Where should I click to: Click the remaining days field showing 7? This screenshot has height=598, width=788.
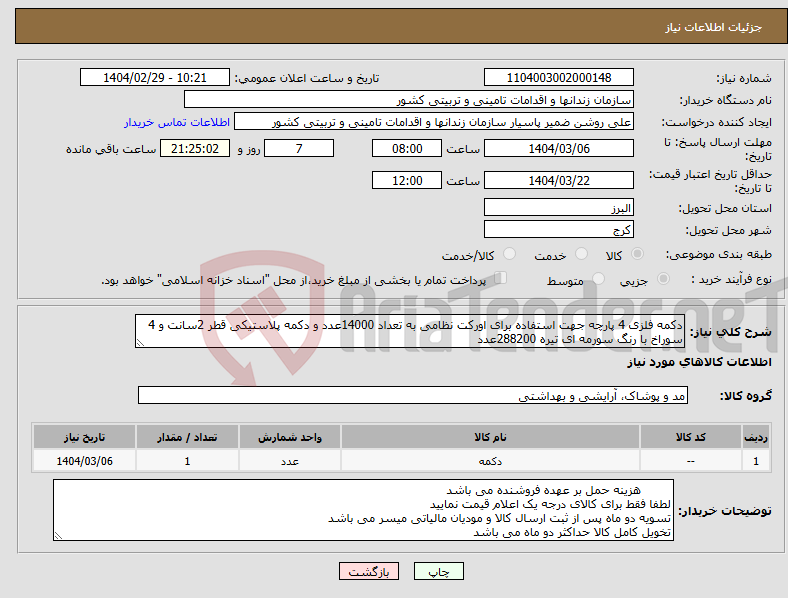(x=299, y=149)
